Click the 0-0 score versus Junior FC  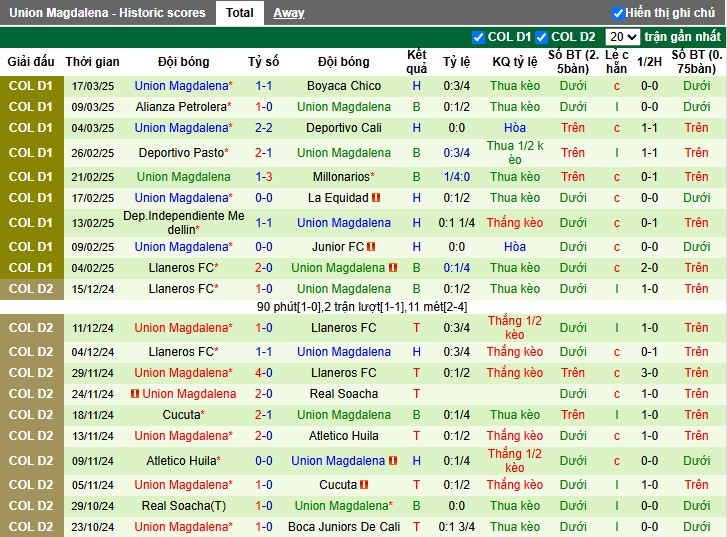click(x=263, y=247)
